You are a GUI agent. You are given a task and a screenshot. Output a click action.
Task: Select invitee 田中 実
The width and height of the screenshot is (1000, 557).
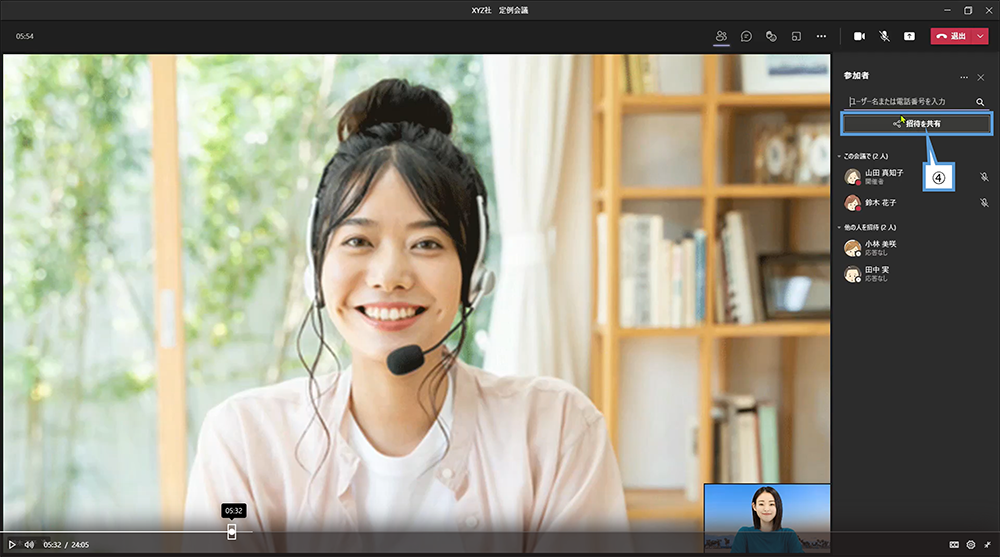click(916, 274)
